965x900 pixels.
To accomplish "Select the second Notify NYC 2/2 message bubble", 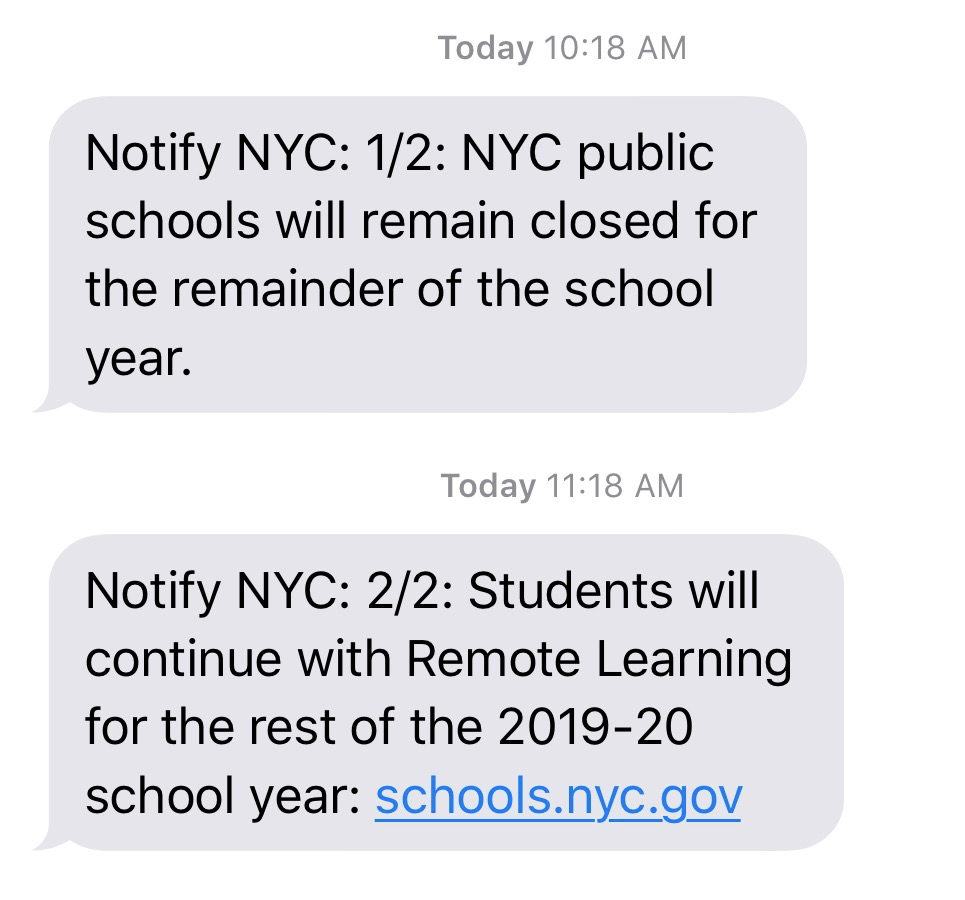I will 446,693.
